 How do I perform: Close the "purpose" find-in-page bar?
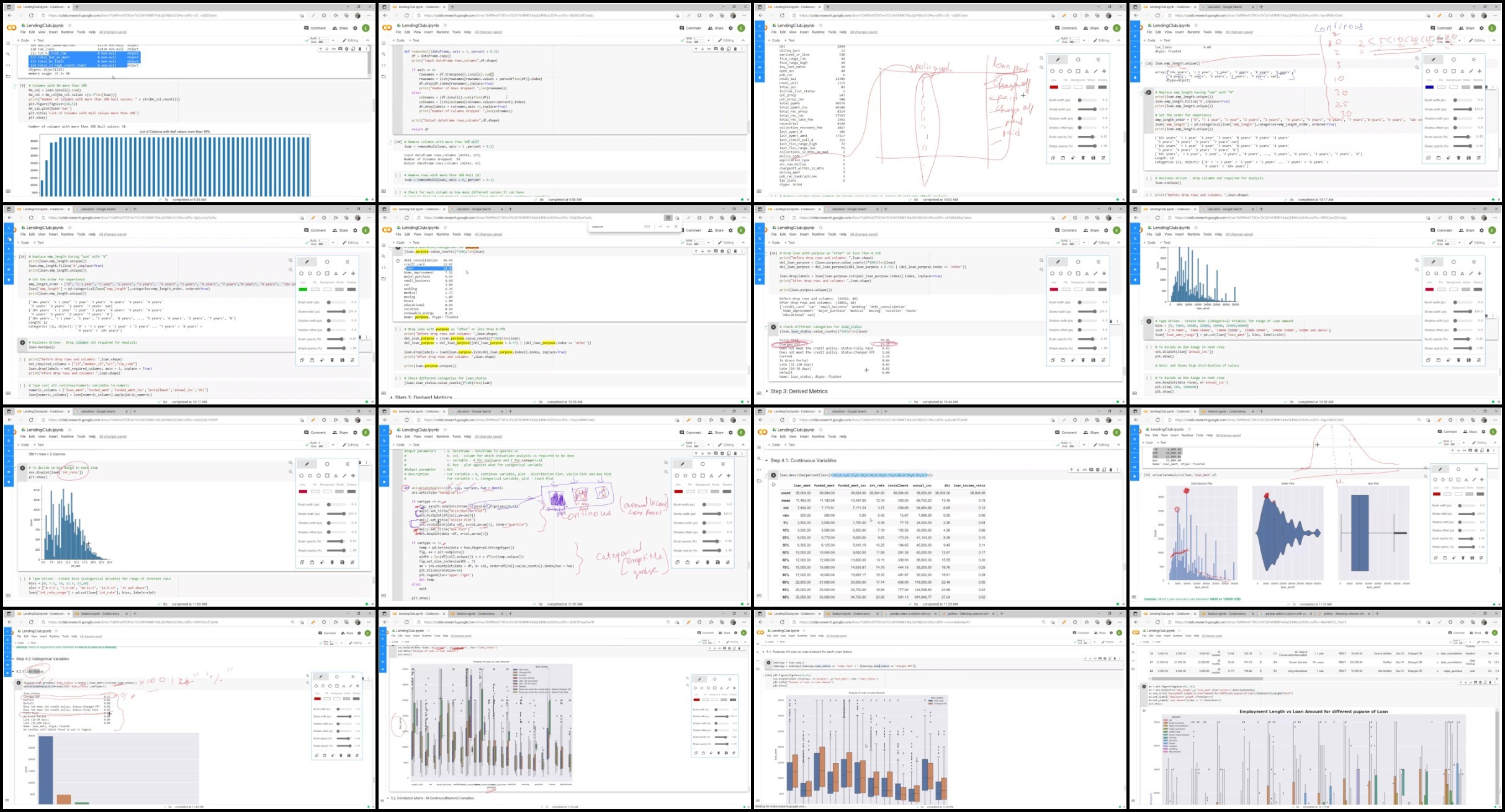click(676, 226)
